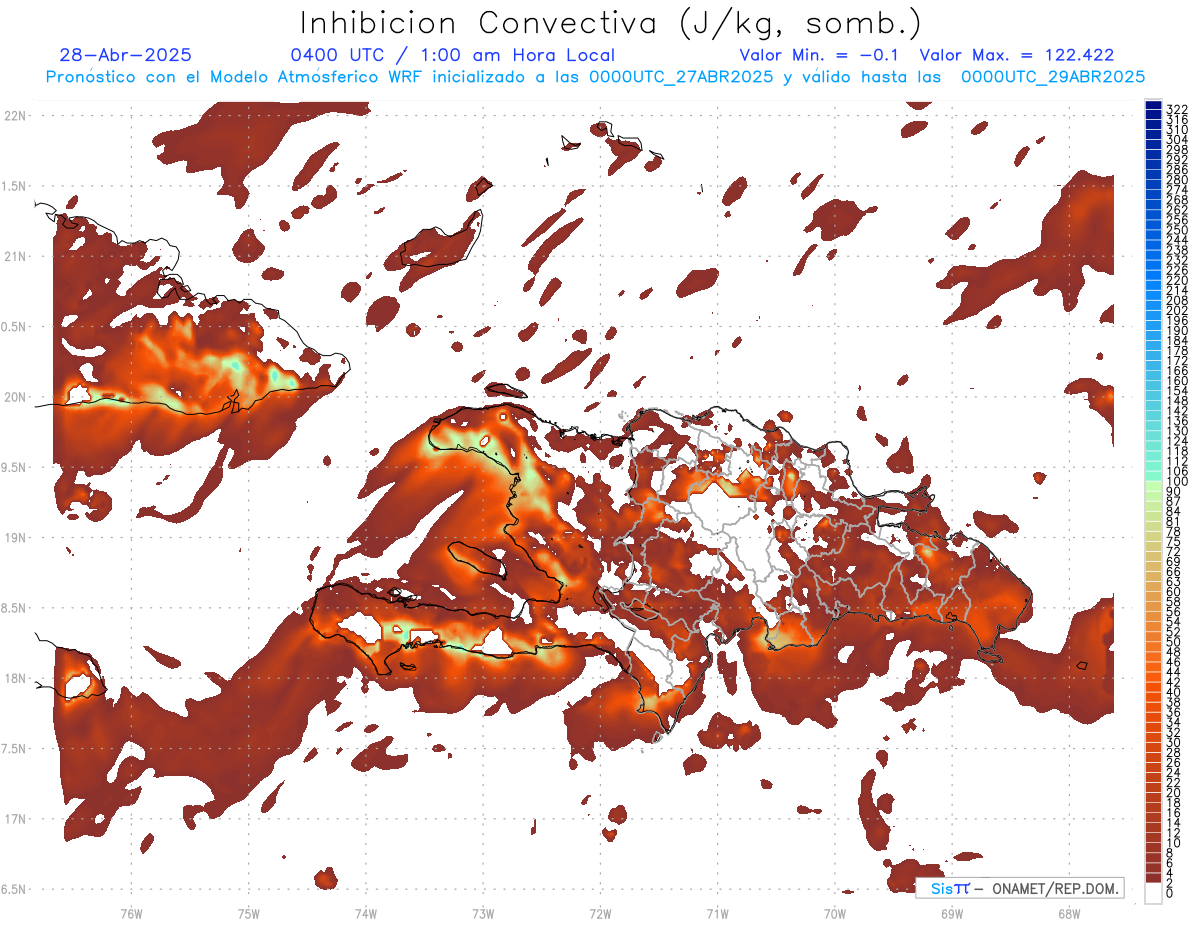Click the '8.5N' latitude label
1200x927 pixels.
(15, 608)
